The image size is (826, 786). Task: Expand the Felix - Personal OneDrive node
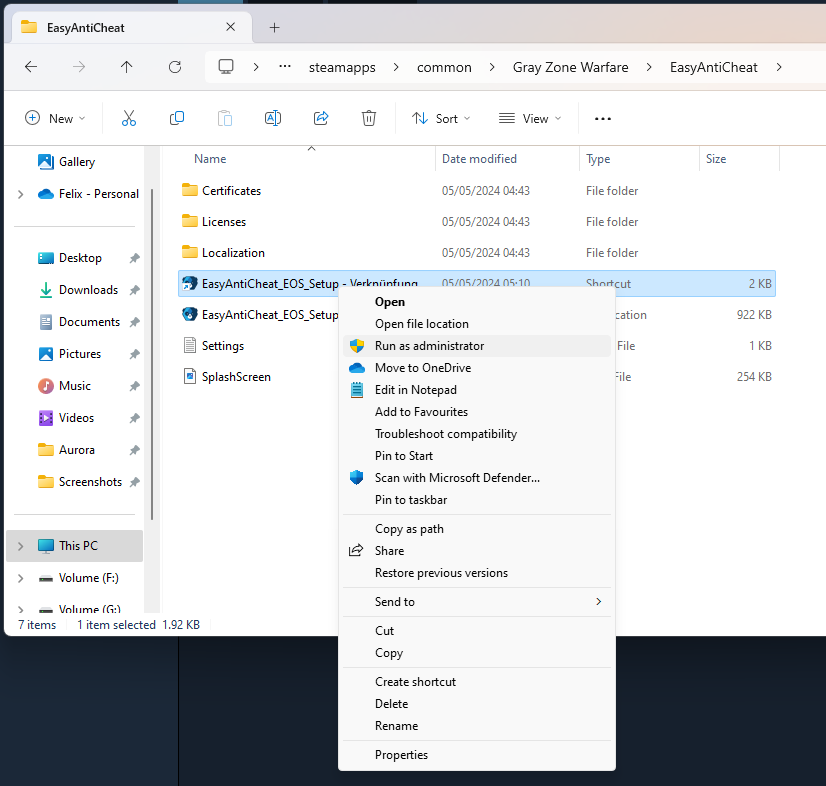tap(21, 194)
